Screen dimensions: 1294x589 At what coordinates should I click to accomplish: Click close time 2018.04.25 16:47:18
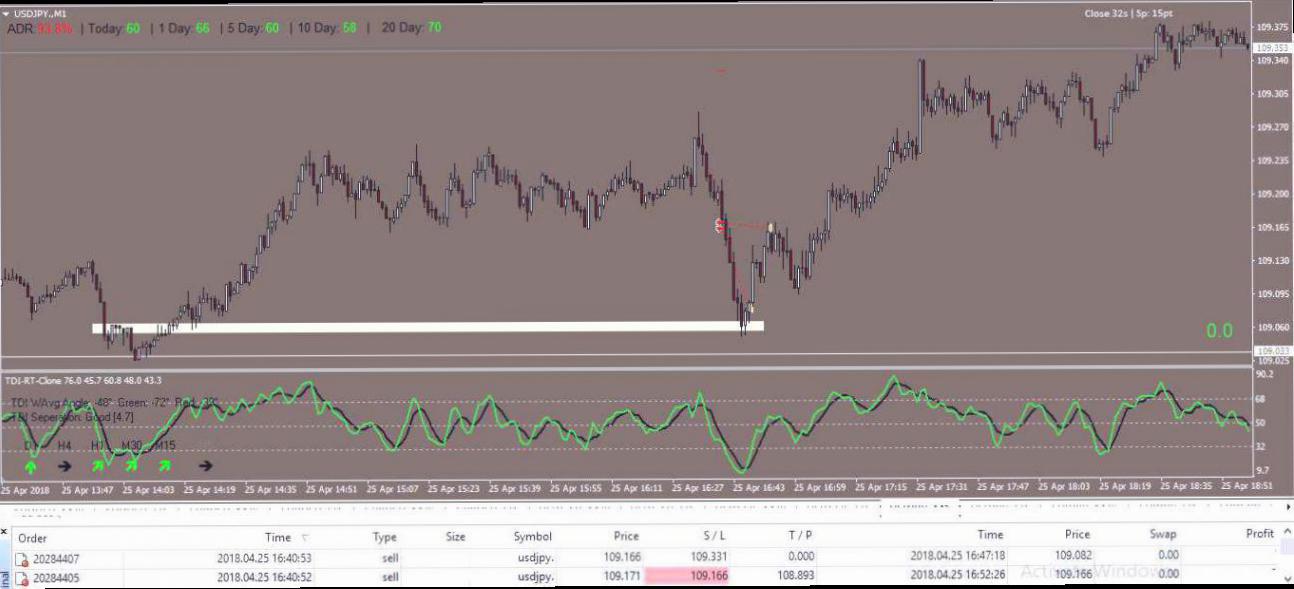tap(957, 555)
